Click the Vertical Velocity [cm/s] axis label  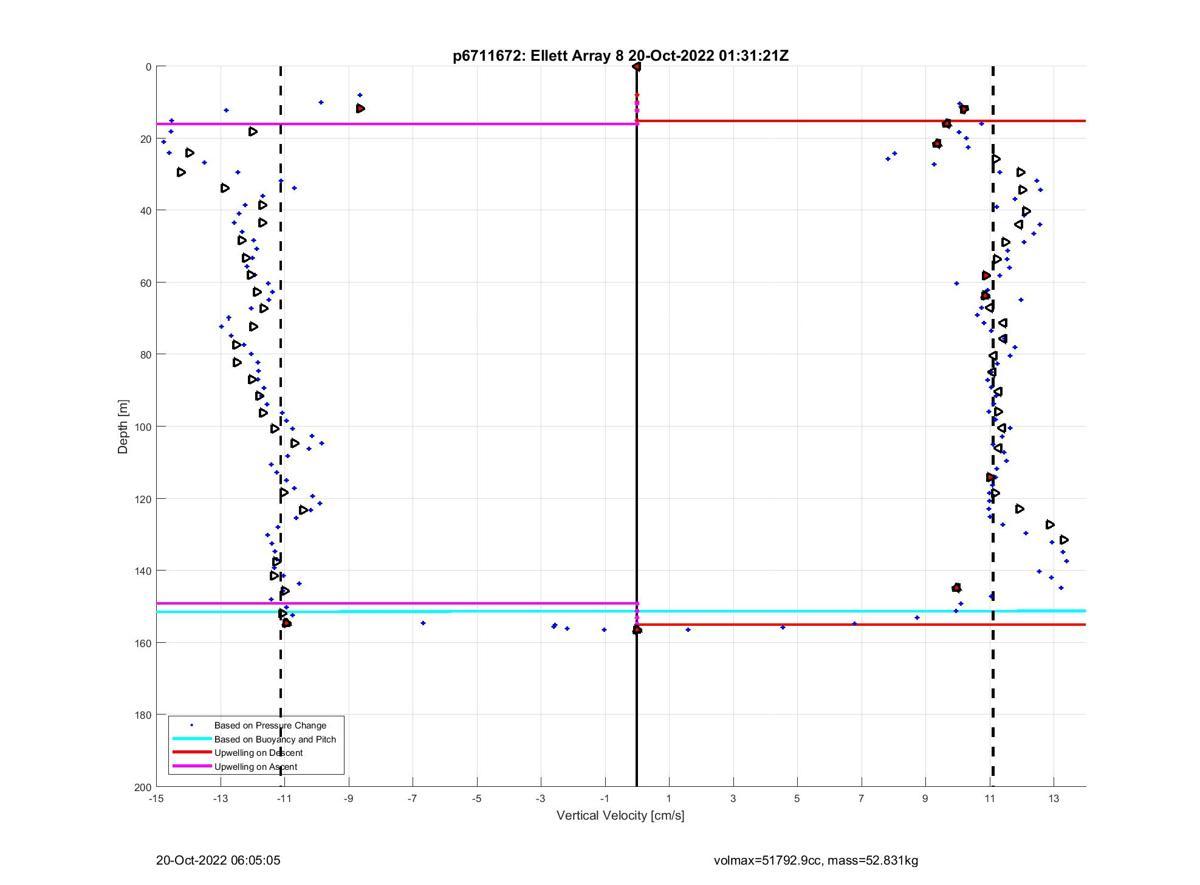point(620,815)
